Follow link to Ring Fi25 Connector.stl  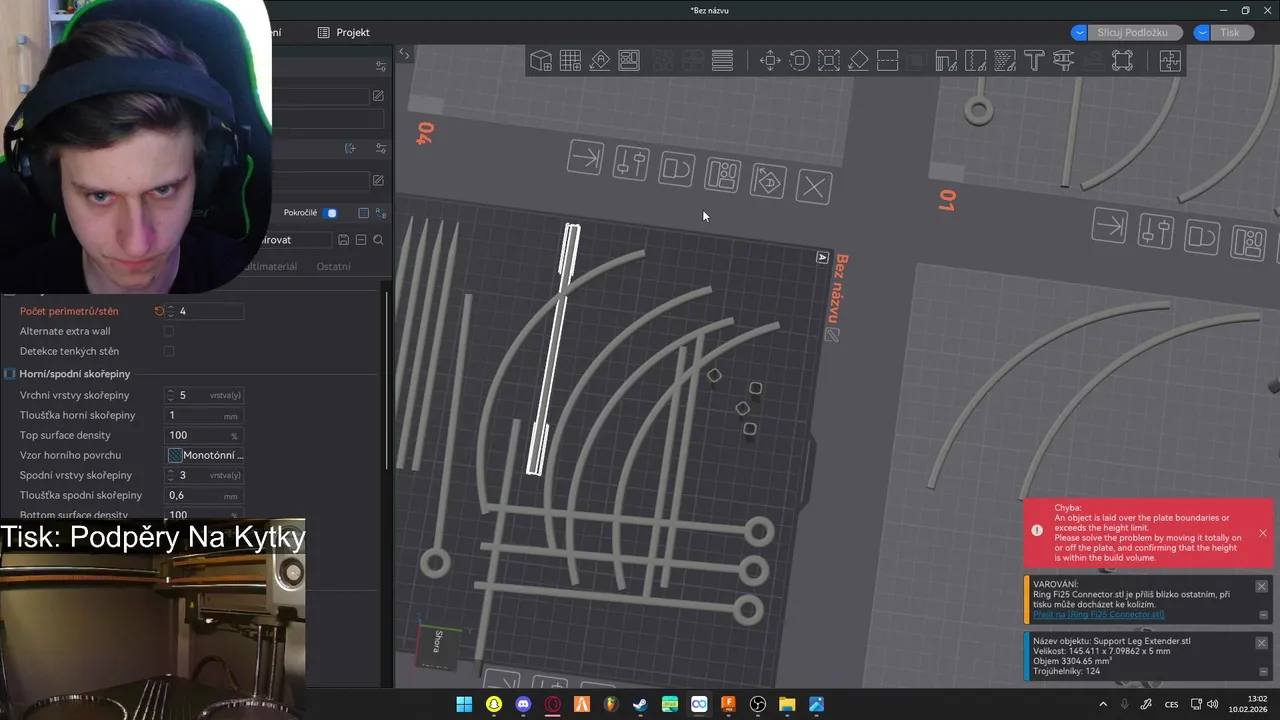[x=1098, y=614]
